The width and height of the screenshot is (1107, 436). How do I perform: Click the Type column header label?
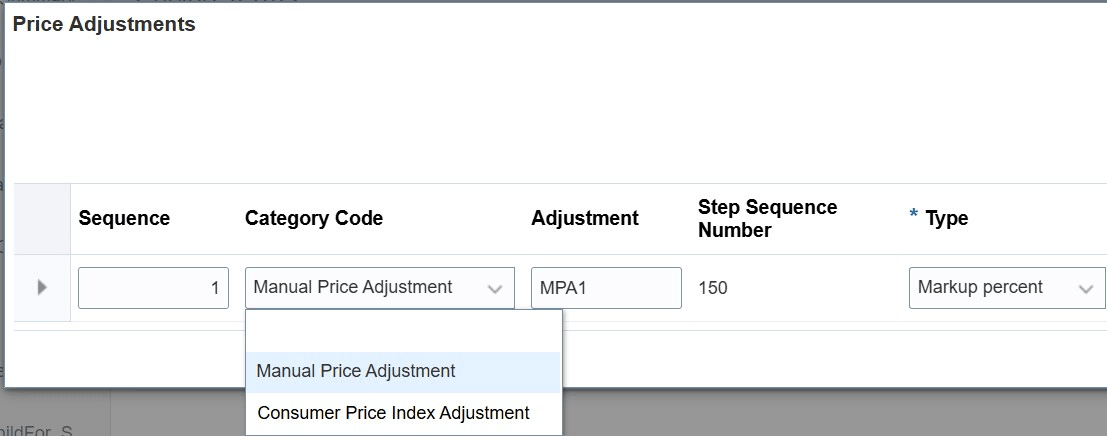[946, 218]
